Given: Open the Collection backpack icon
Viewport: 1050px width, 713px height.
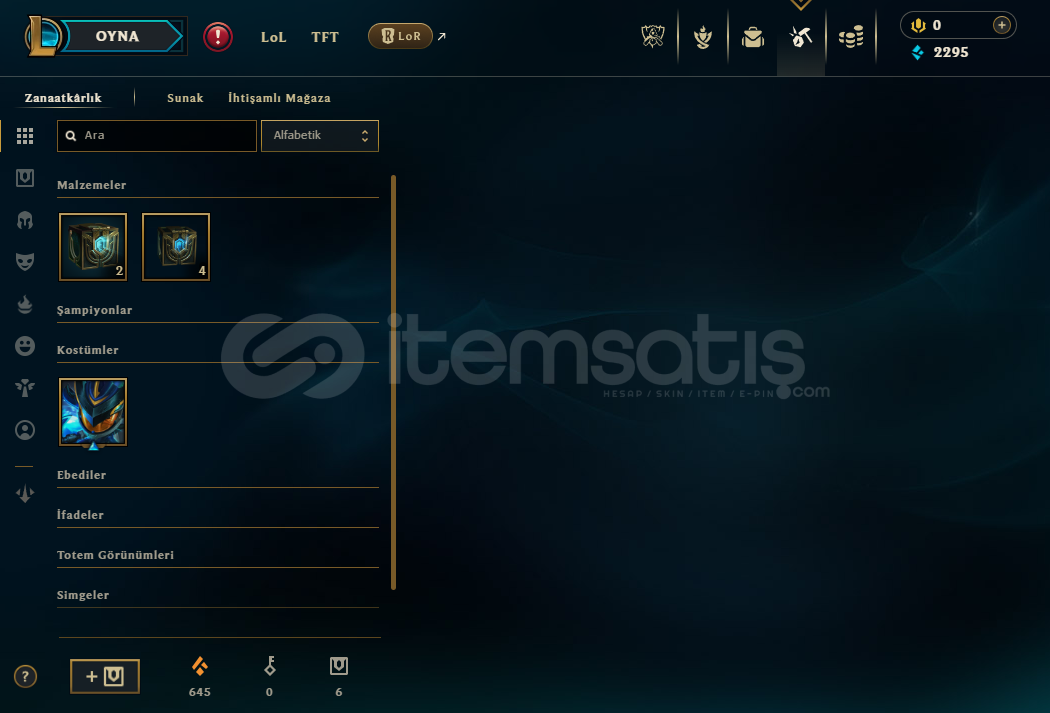Looking at the screenshot, I should tap(753, 37).
